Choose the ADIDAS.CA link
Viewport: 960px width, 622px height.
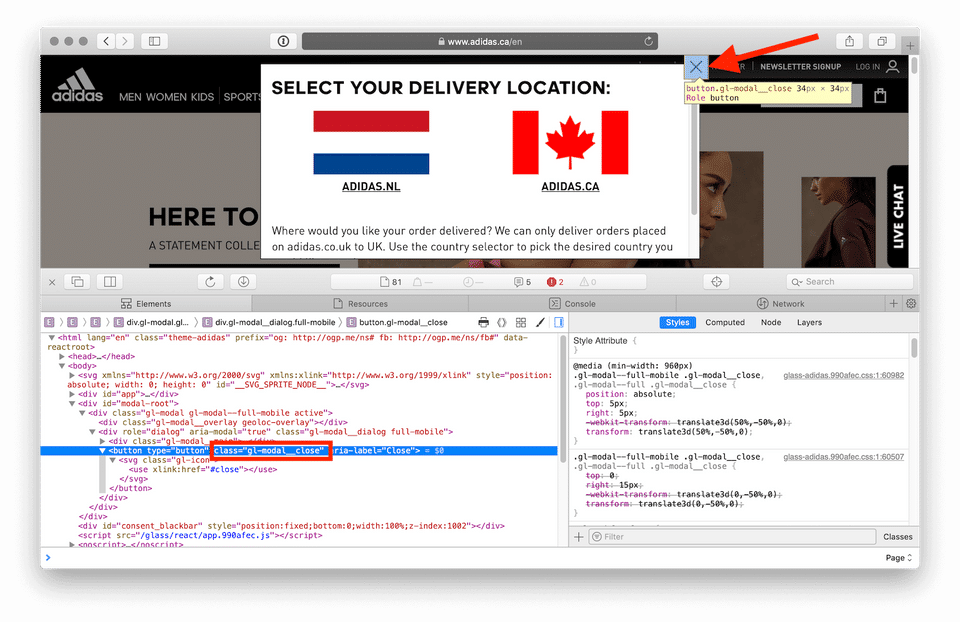pyautogui.click(x=570, y=187)
